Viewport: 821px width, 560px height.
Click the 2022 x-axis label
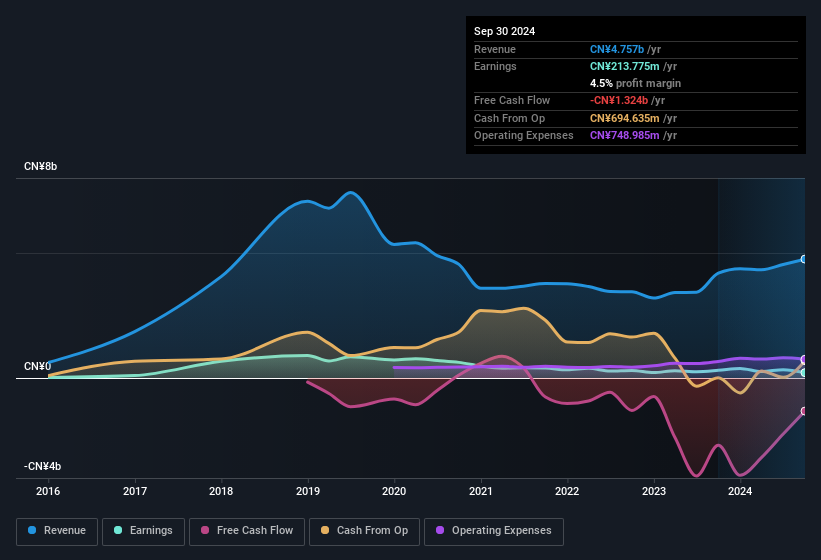tap(567, 491)
